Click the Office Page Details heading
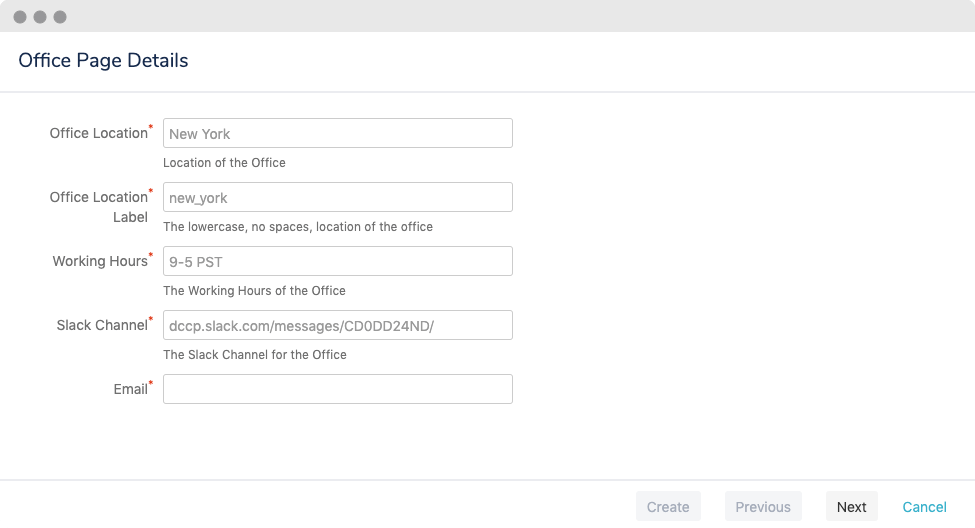Screen dimensions: 975x528 click(x=103, y=60)
